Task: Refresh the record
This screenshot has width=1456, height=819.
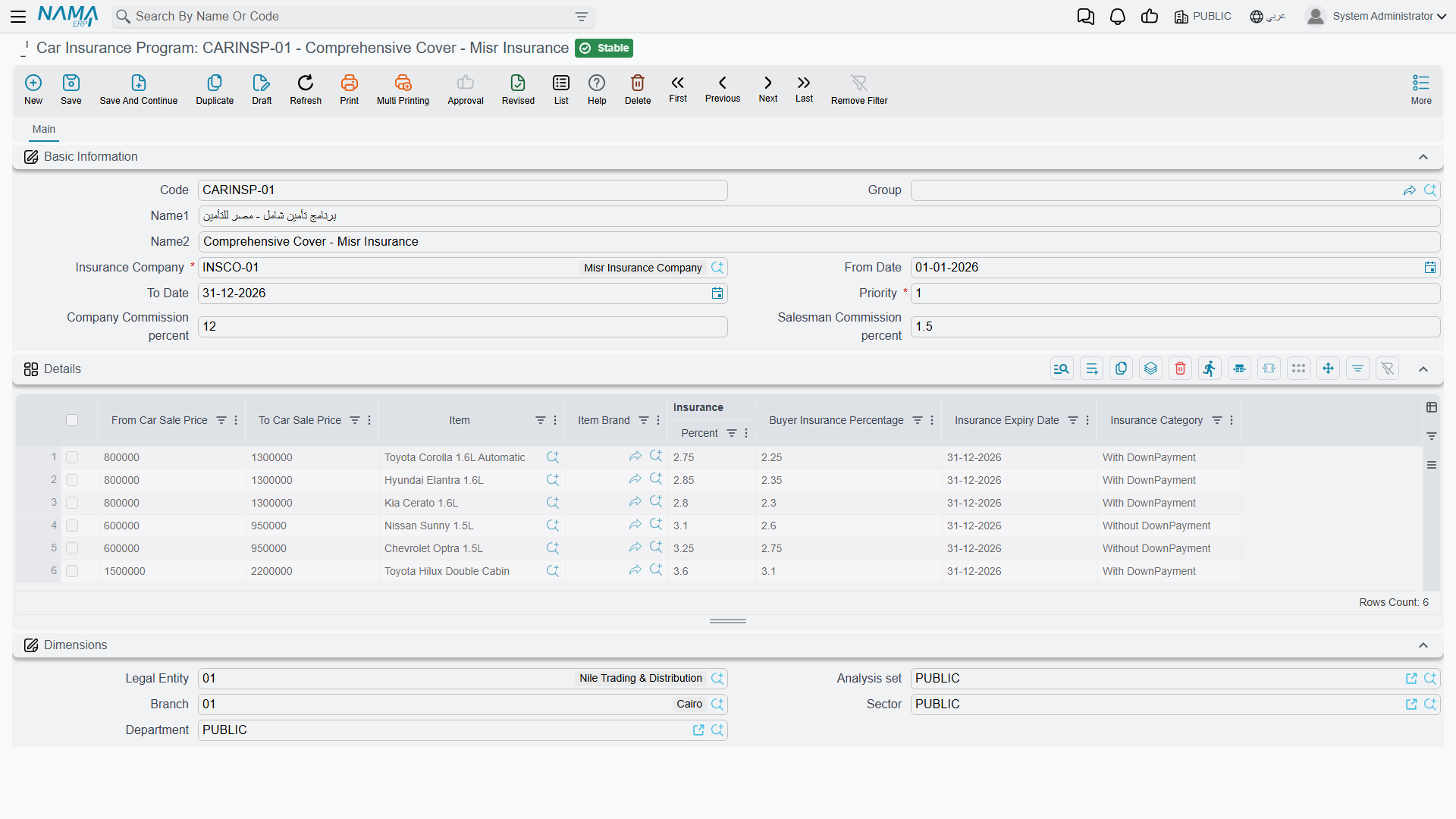Action: (x=306, y=89)
